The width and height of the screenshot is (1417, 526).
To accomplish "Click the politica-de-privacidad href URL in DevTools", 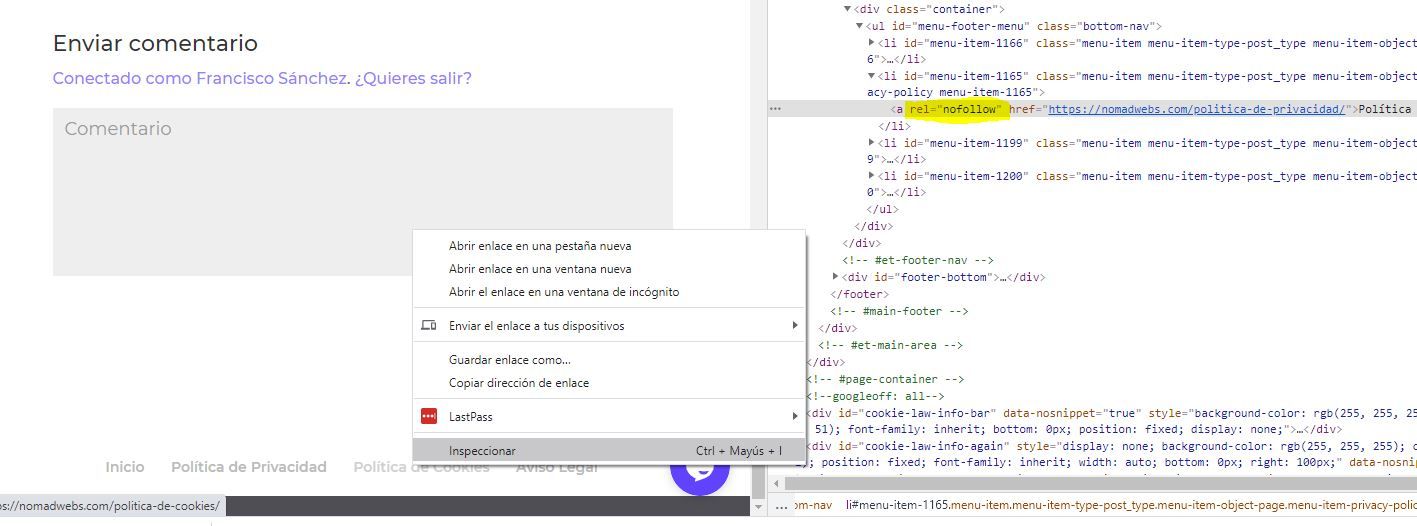I will 1196,109.
